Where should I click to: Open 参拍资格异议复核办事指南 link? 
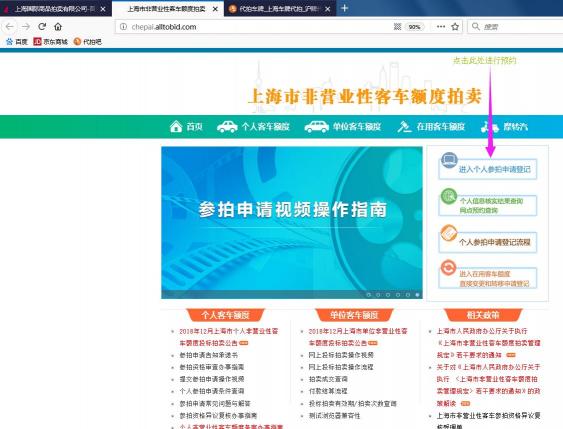coord(218,416)
